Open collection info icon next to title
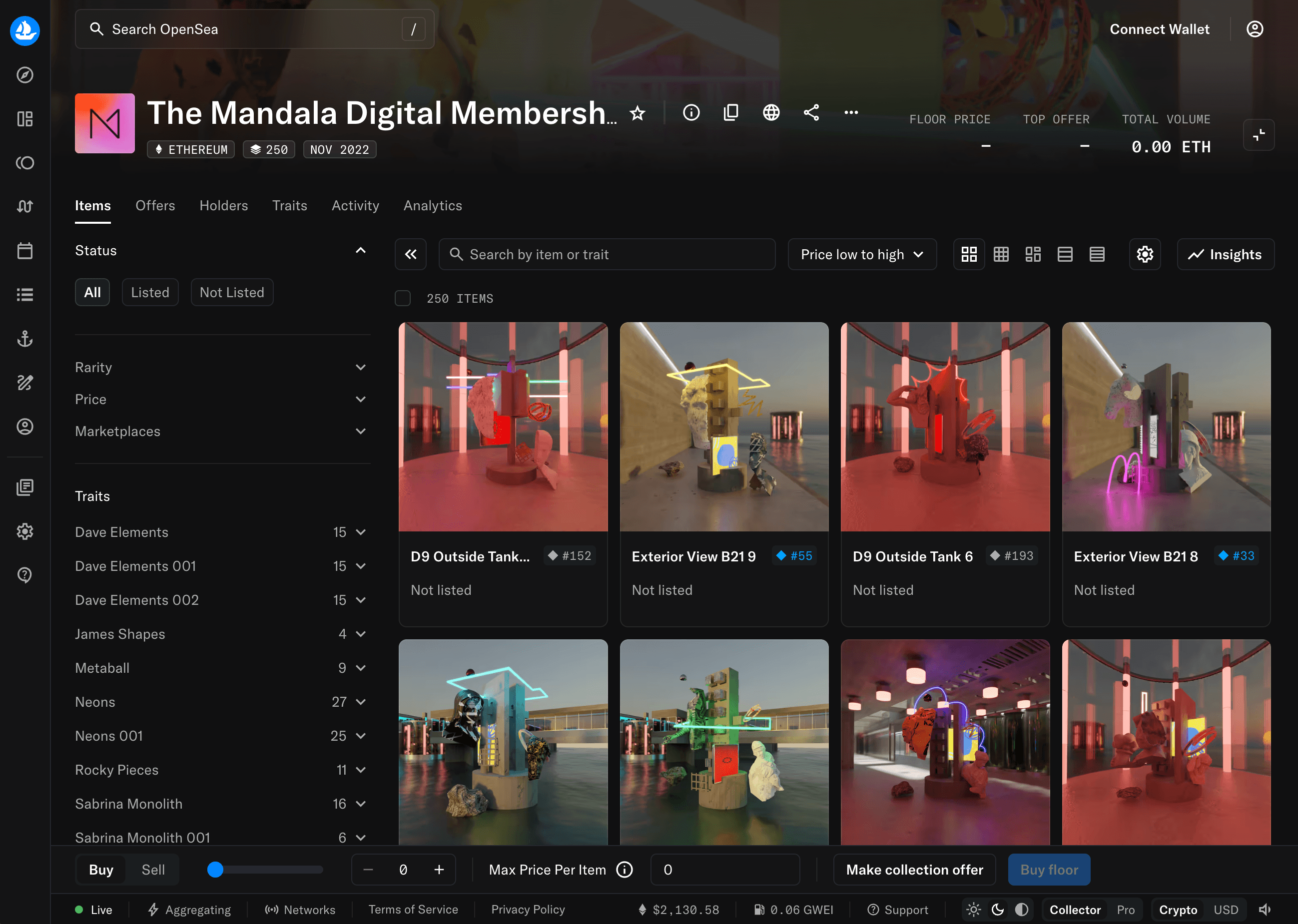 pyautogui.click(x=691, y=113)
